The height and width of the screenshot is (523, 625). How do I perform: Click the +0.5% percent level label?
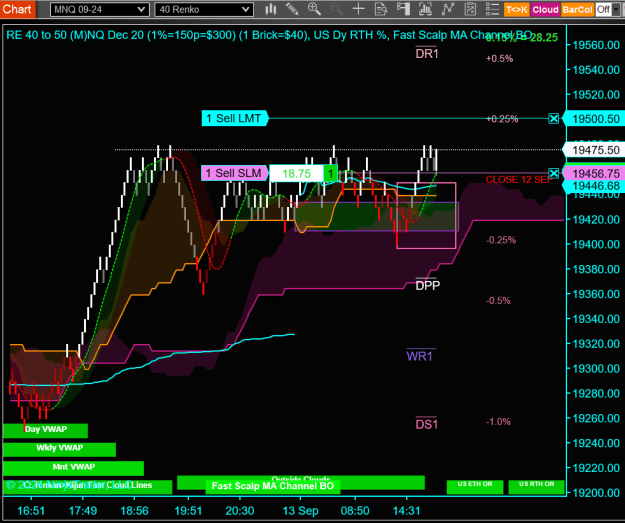(499, 59)
